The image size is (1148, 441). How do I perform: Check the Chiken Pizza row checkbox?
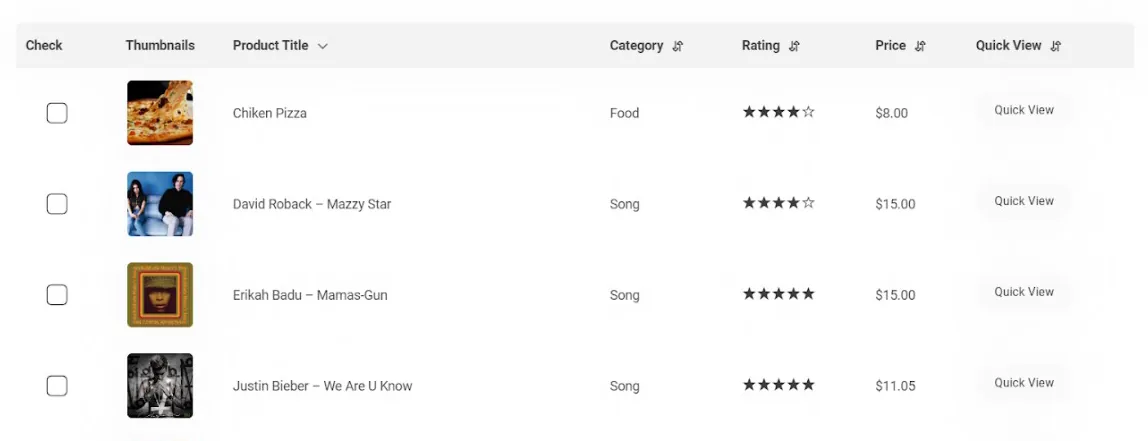[57, 113]
